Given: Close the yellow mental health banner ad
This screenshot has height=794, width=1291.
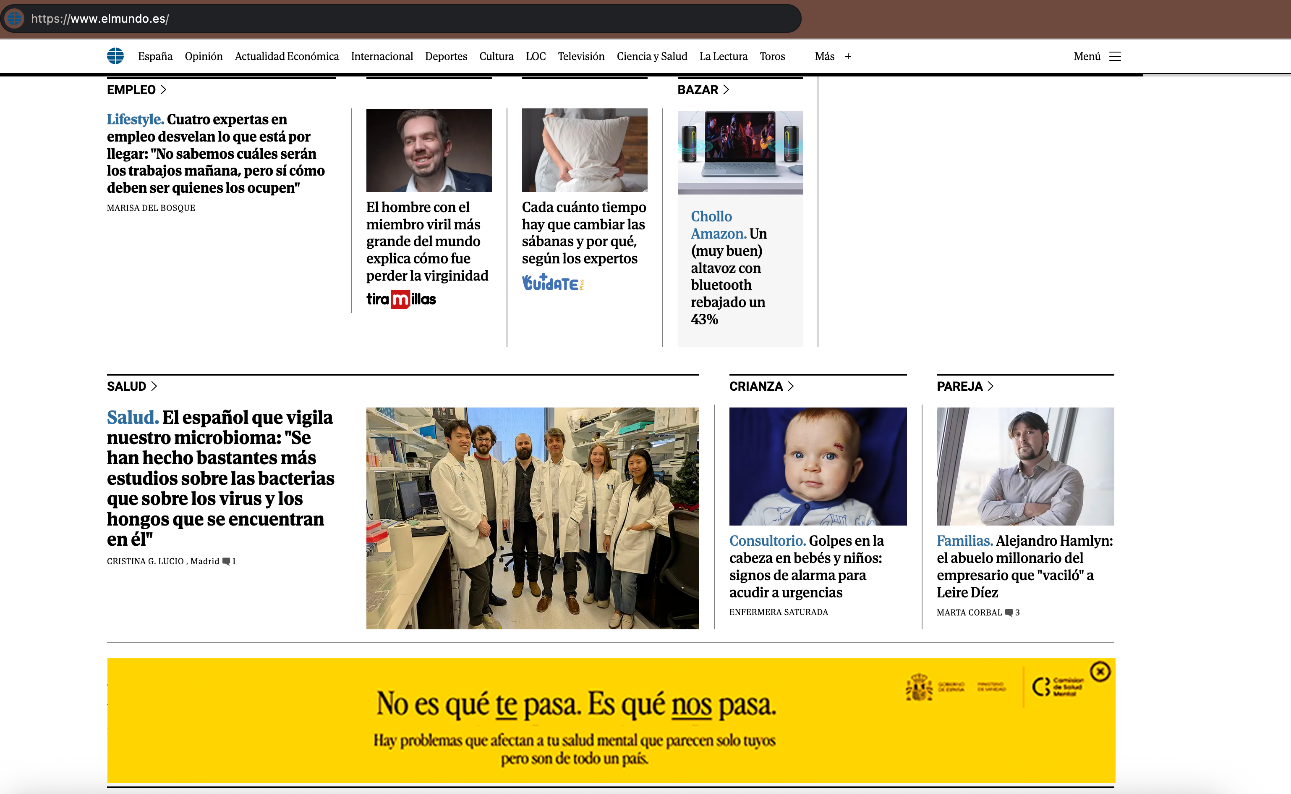Looking at the screenshot, I should tap(1100, 672).
